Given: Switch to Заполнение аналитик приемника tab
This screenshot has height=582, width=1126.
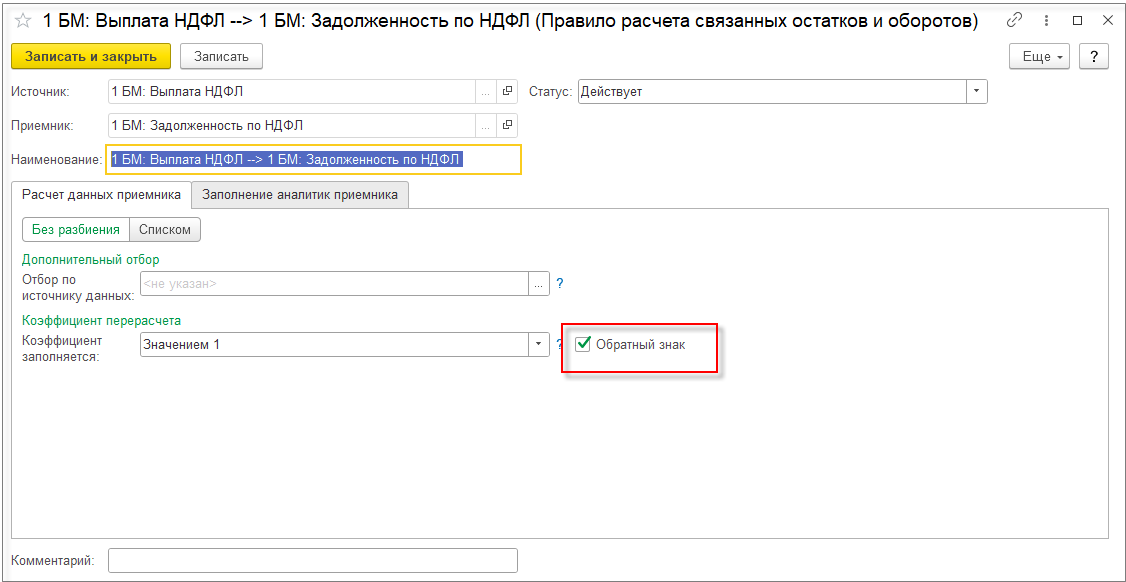Looking at the screenshot, I should coord(300,195).
